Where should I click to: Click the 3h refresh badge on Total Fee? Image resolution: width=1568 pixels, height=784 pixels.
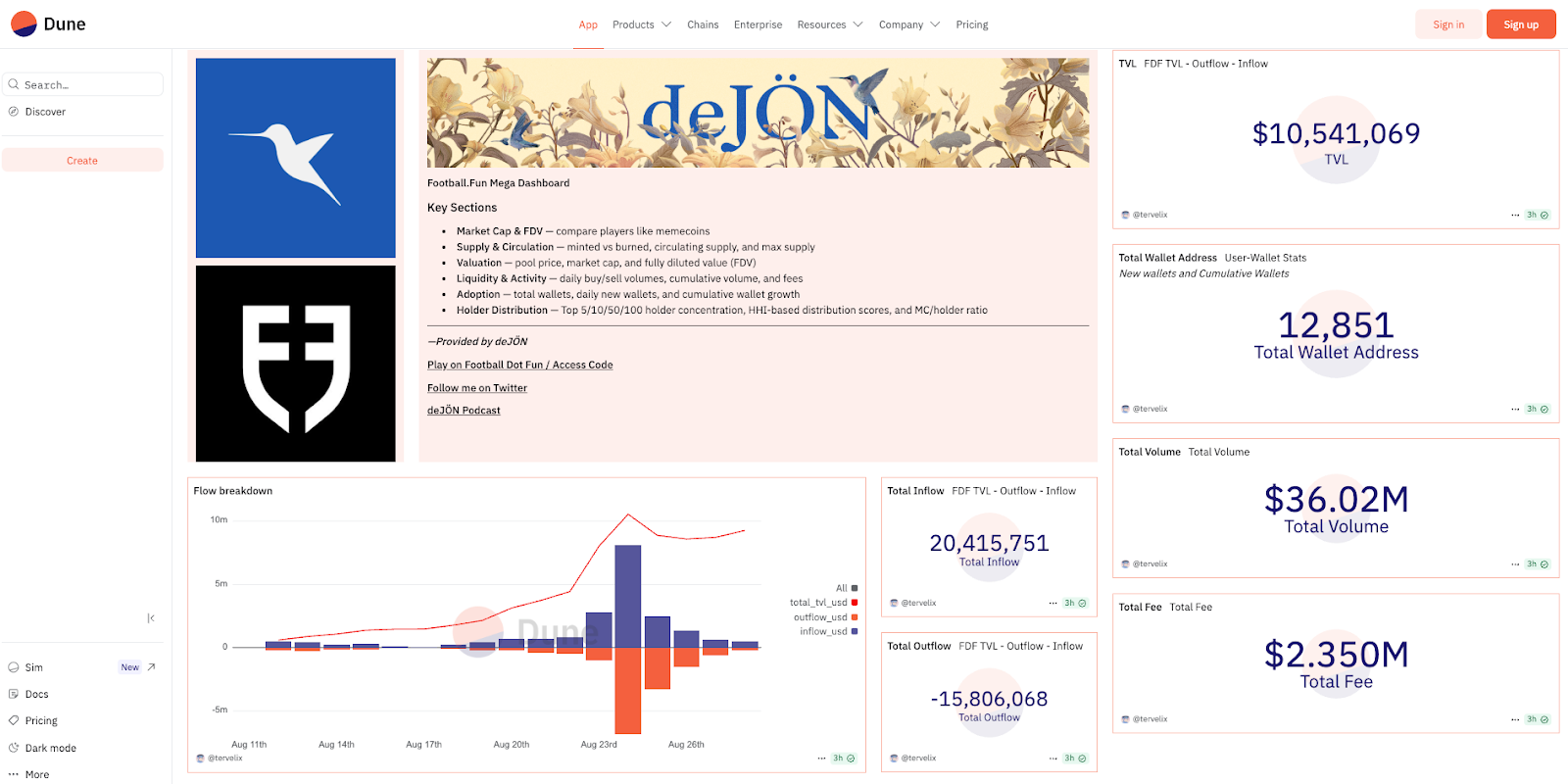pos(1537,719)
